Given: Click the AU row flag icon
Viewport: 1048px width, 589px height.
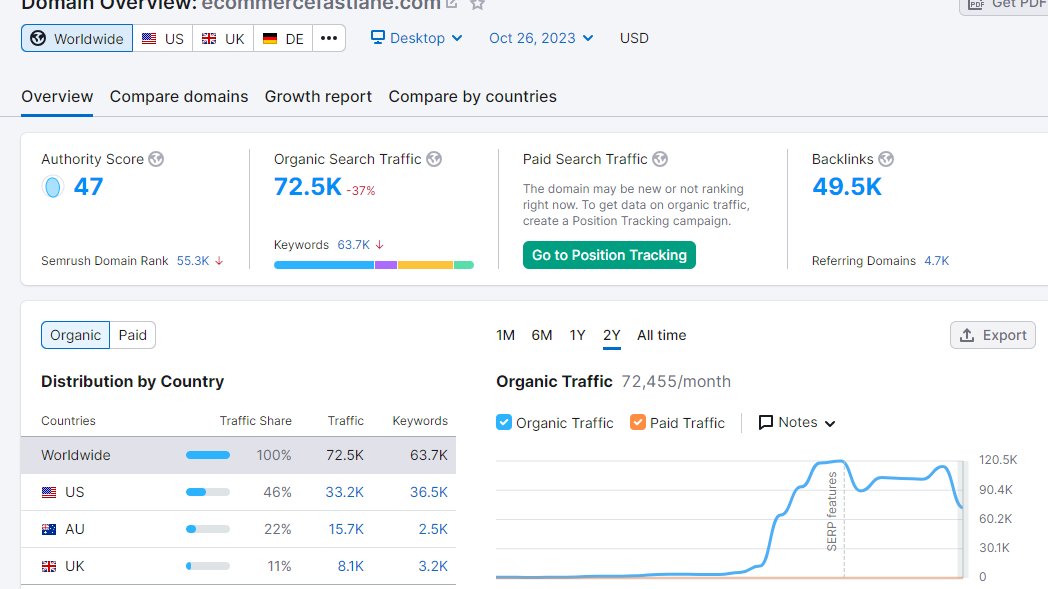Looking at the screenshot, I should [49, 529].
